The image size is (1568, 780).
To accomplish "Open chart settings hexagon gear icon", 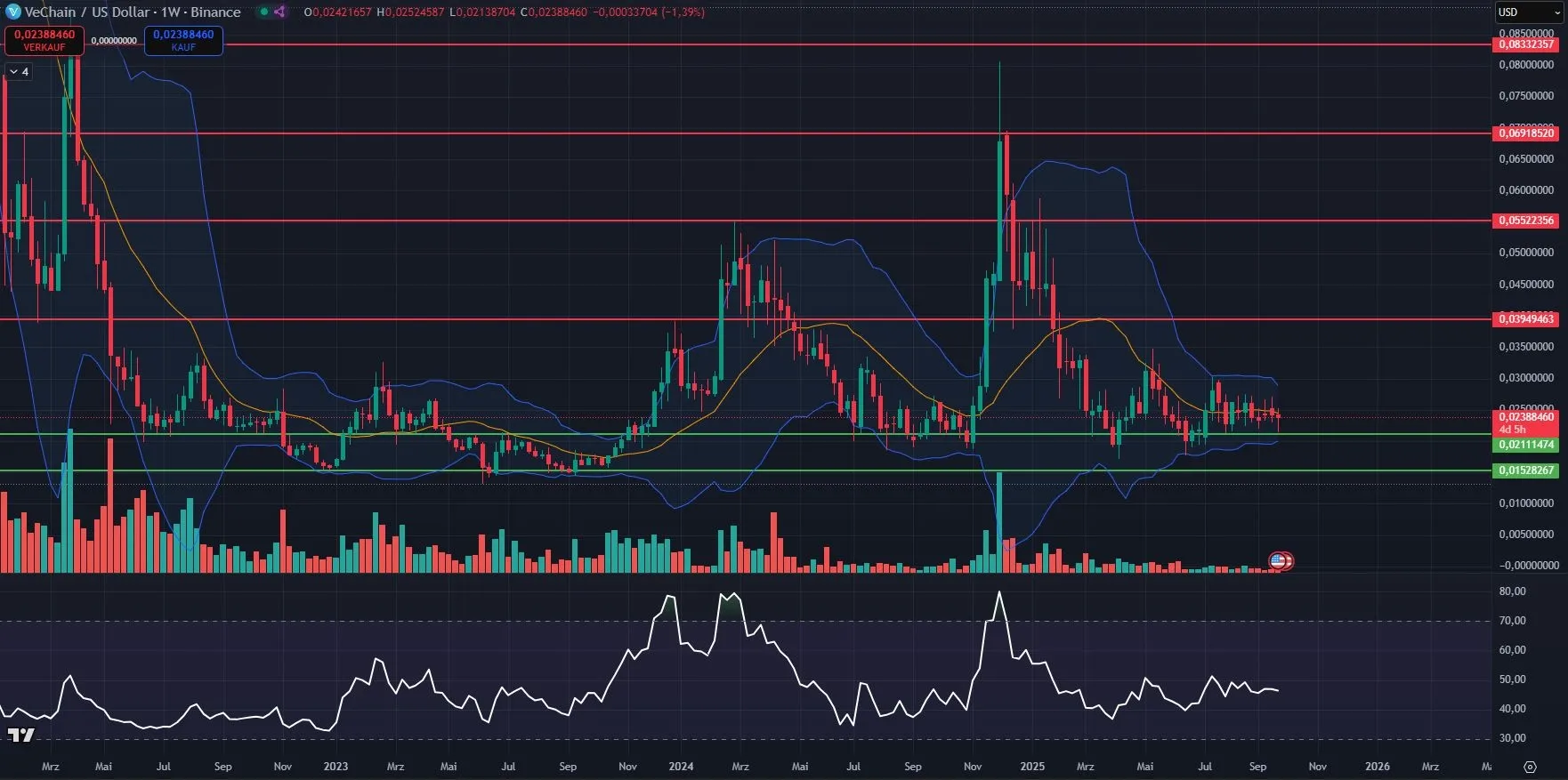I will [1530, 767].
